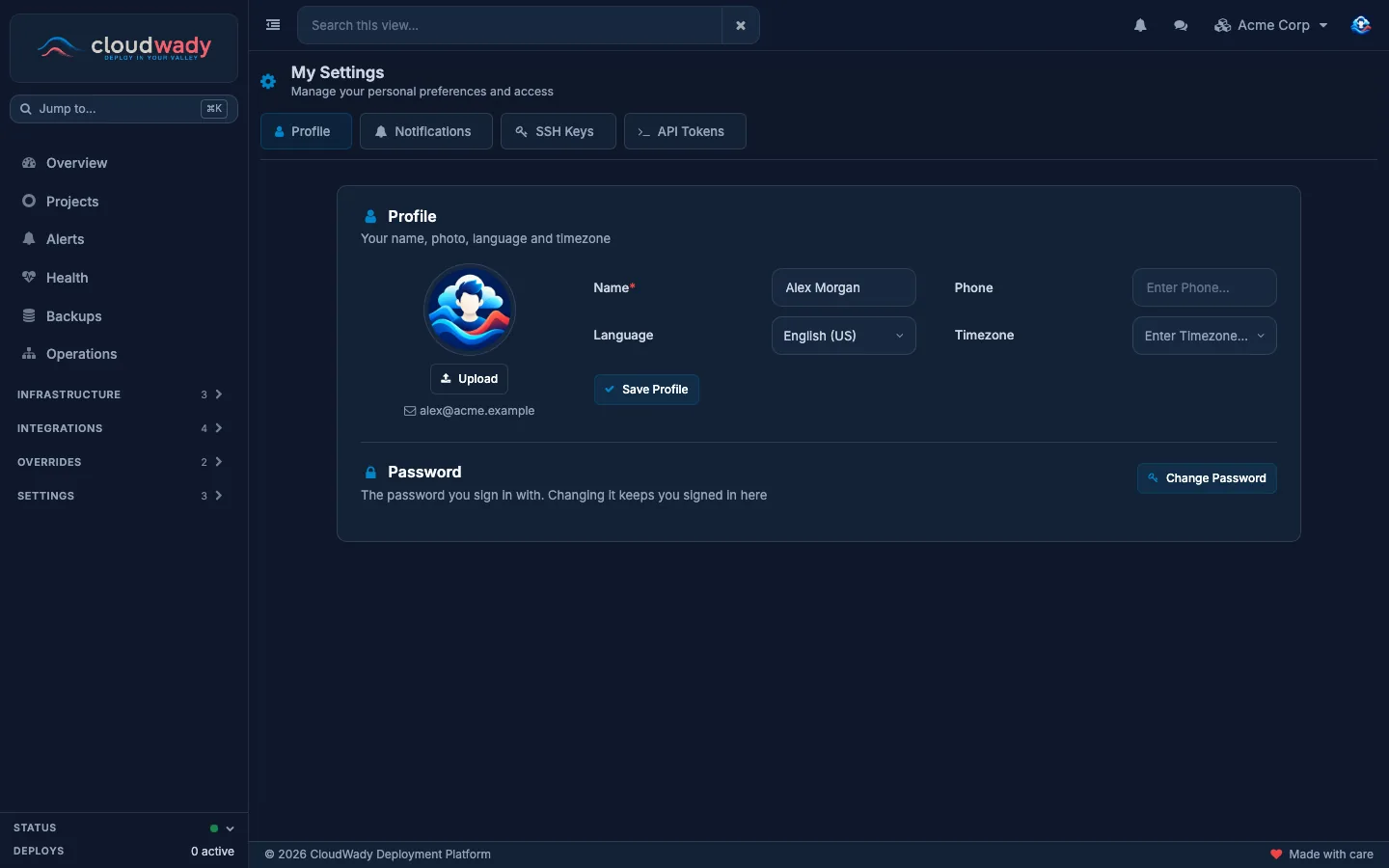Switch to the Profile tab
The height and width of the screenshot is (868, 1389).
click(306, 131)
